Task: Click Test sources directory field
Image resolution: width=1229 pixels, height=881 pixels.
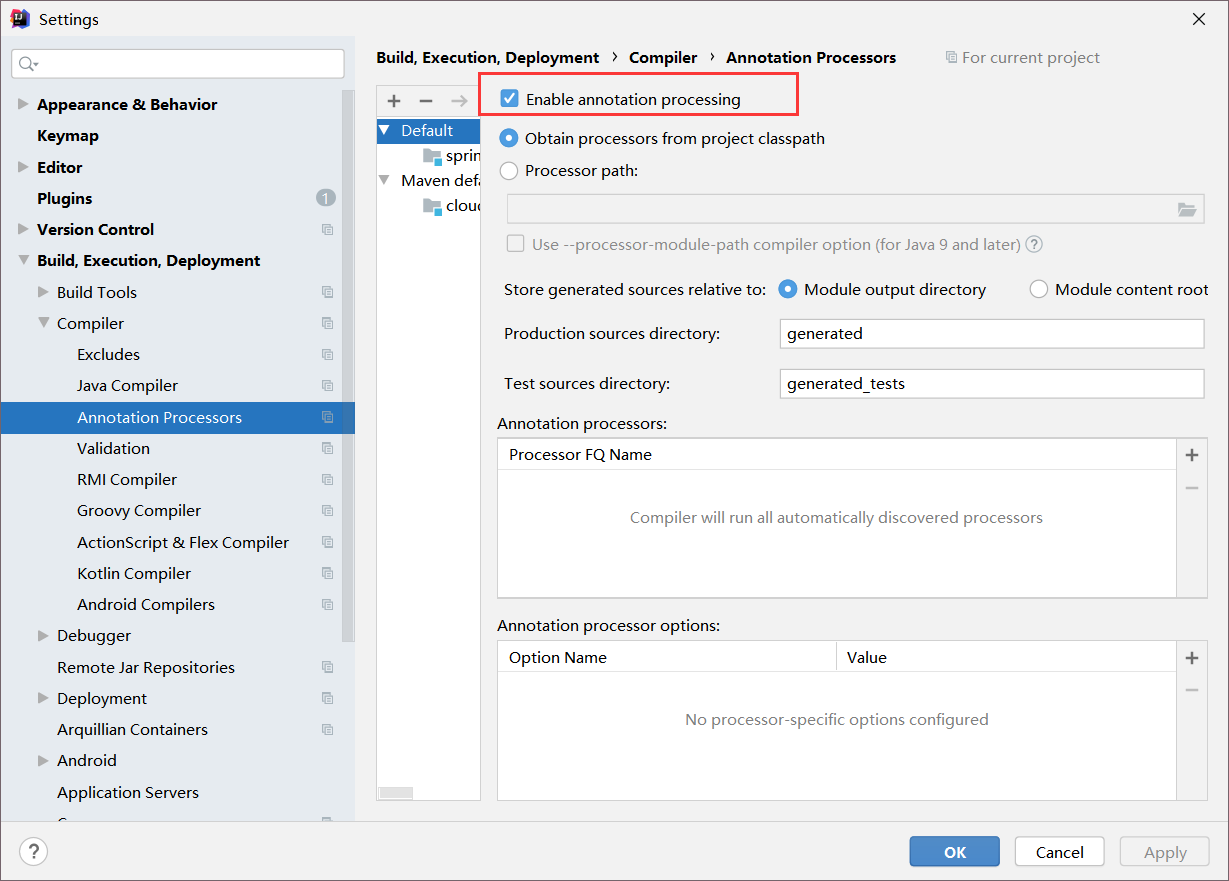Action: [x=992, y=383]
